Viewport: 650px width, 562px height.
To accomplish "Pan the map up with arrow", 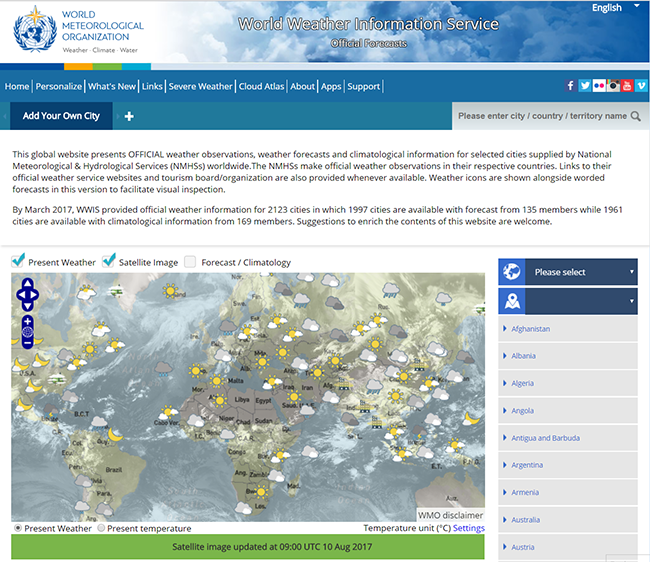I will click(27, 284).
